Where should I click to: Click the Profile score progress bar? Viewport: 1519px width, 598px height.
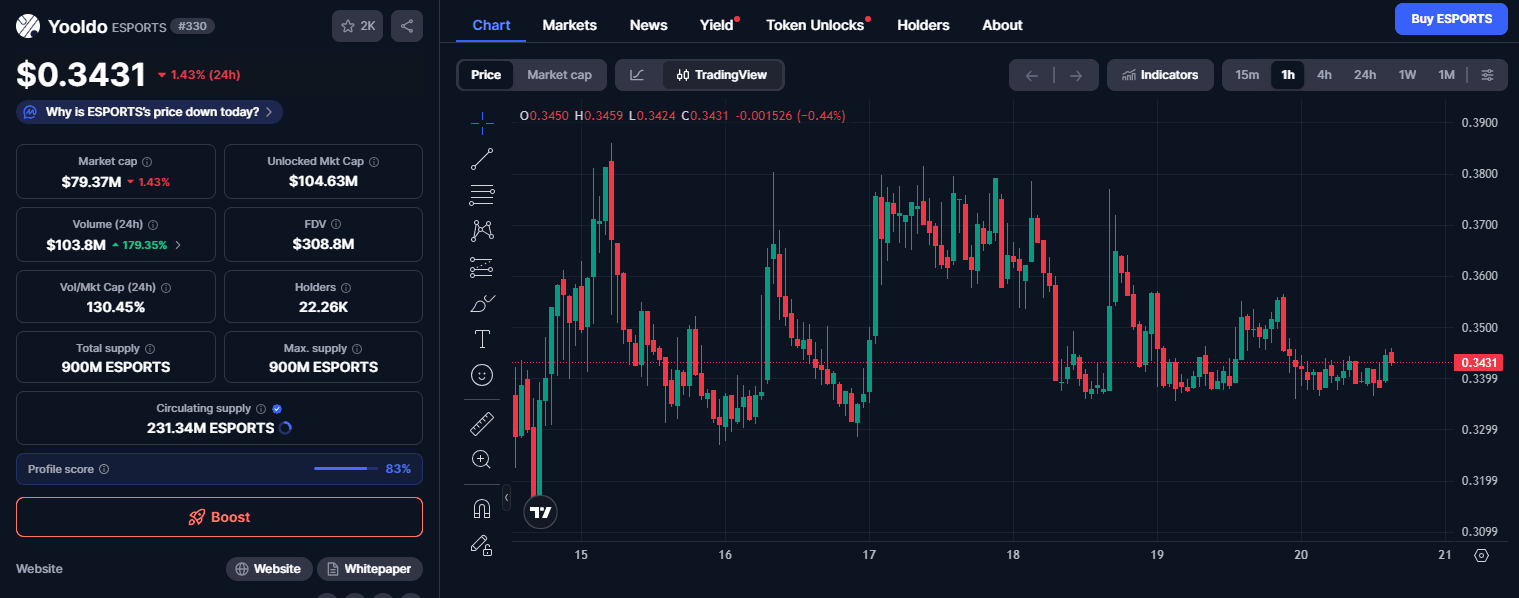coord(345,468)
